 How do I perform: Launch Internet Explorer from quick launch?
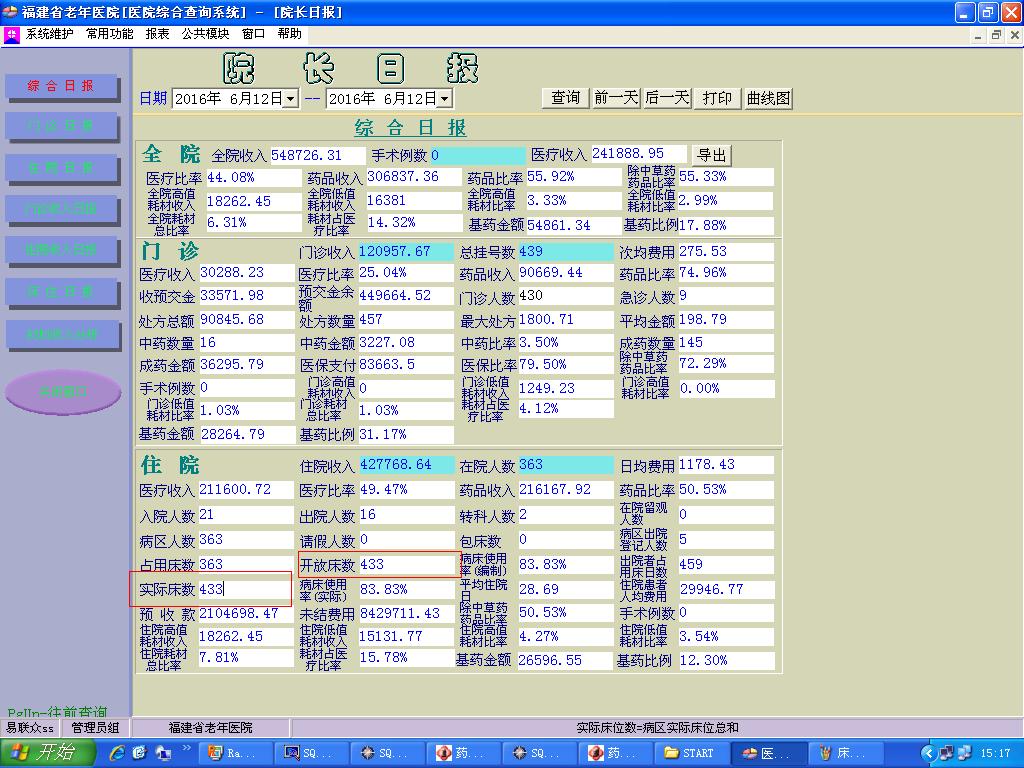click(x=118, y=754)
